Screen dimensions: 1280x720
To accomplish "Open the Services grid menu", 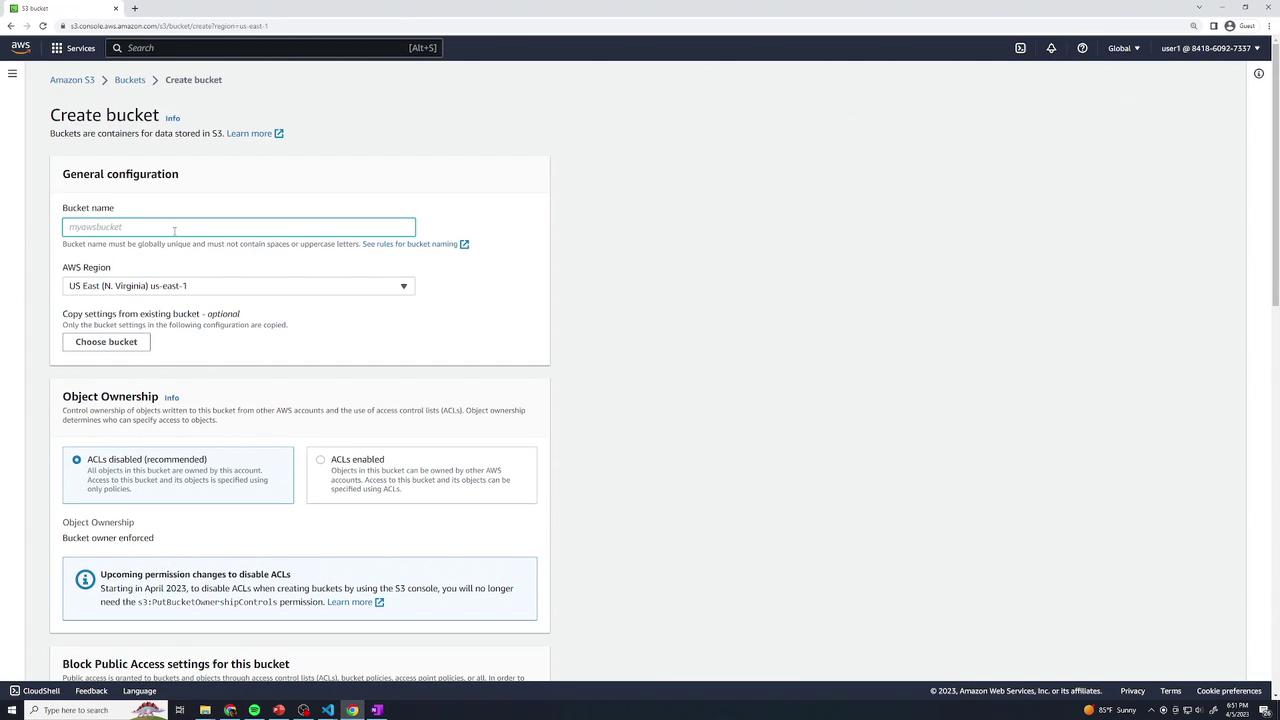I will 57,48.
